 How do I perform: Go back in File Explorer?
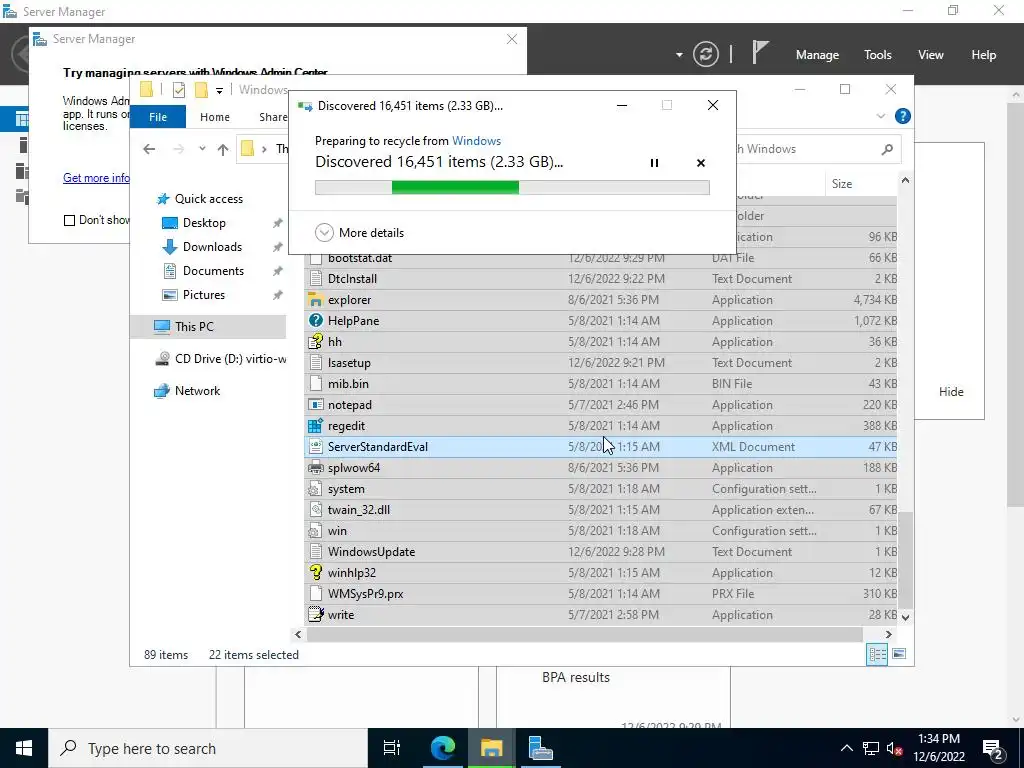(x=149, y=149)
